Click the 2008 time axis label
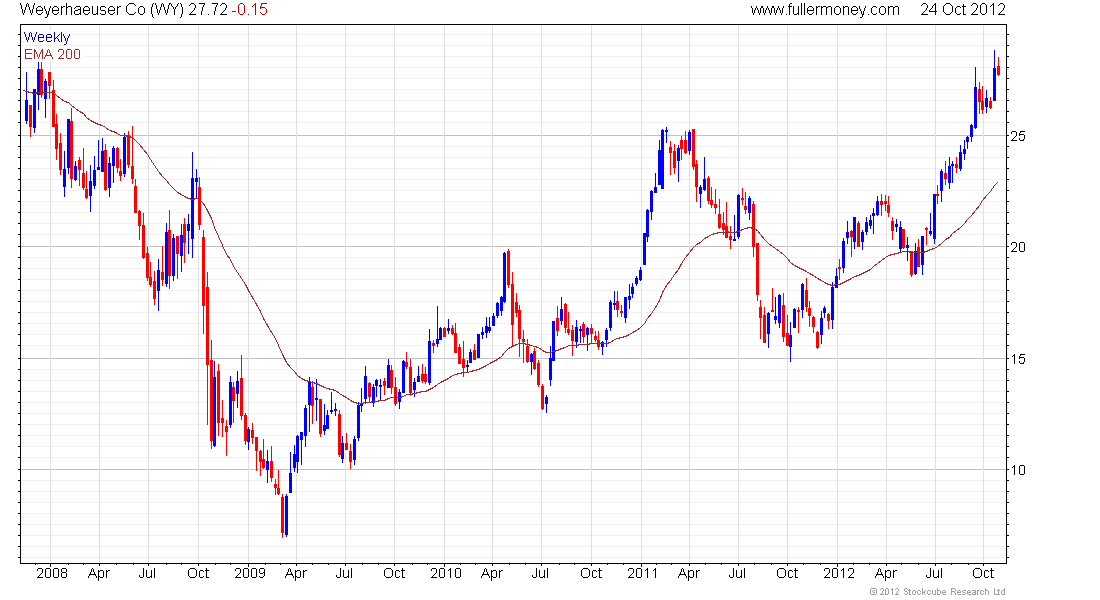1100x600 pixels. tap(52, 573)
